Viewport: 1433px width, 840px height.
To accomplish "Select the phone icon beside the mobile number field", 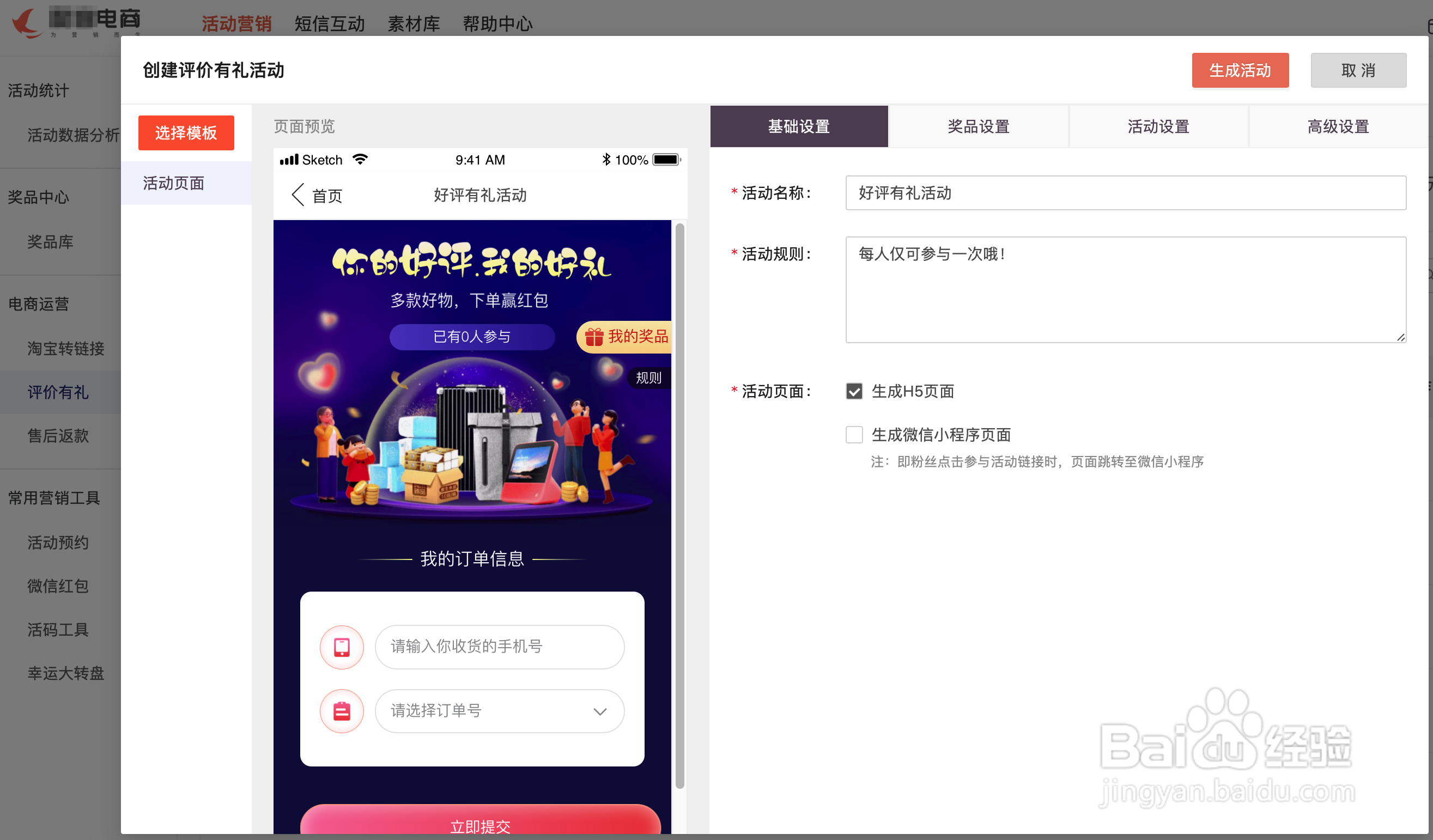I will 341,647.
